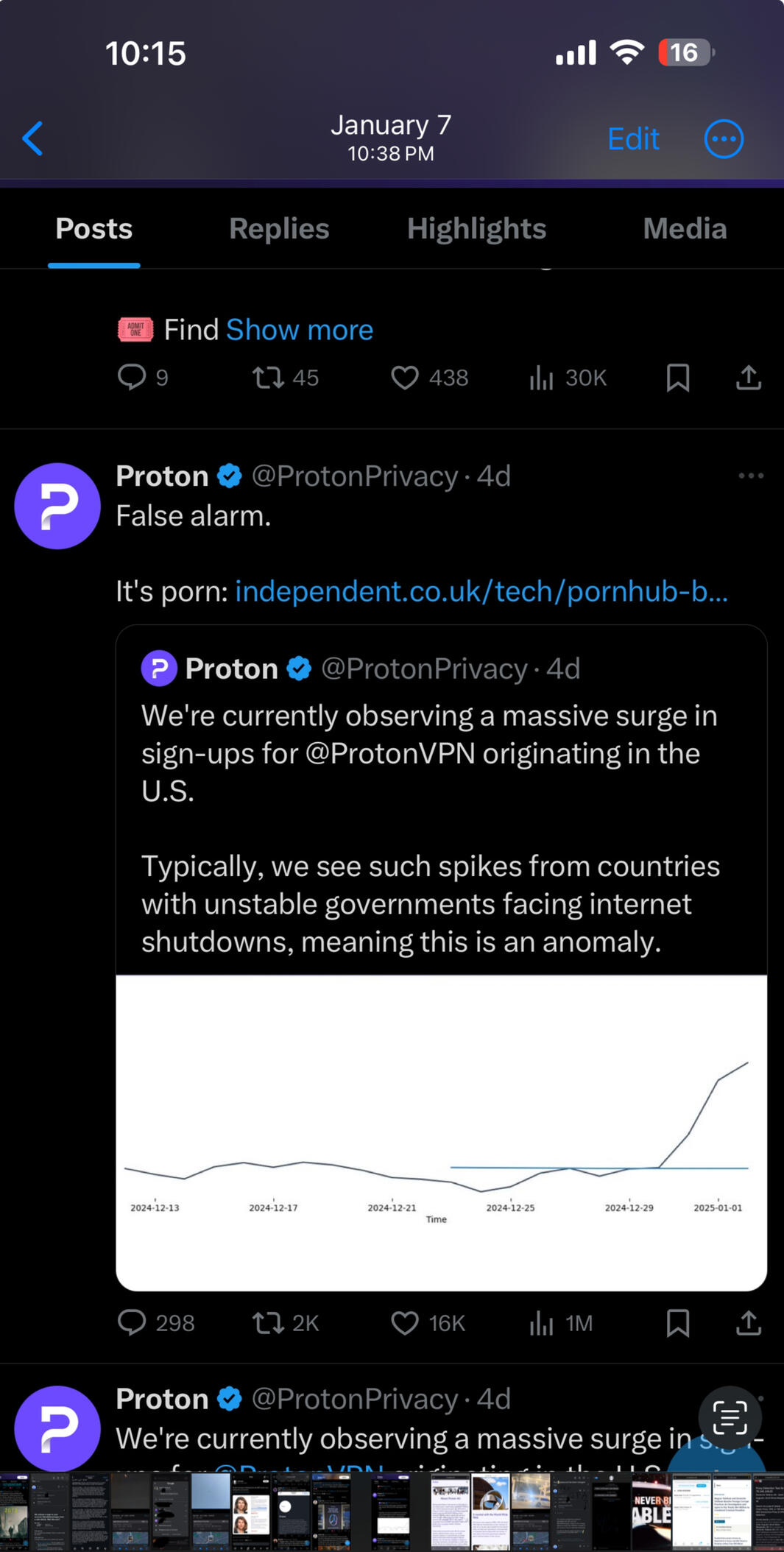784x1552 pixels.
Task: Tap Edit in the top bar
Action: (633, 138)
